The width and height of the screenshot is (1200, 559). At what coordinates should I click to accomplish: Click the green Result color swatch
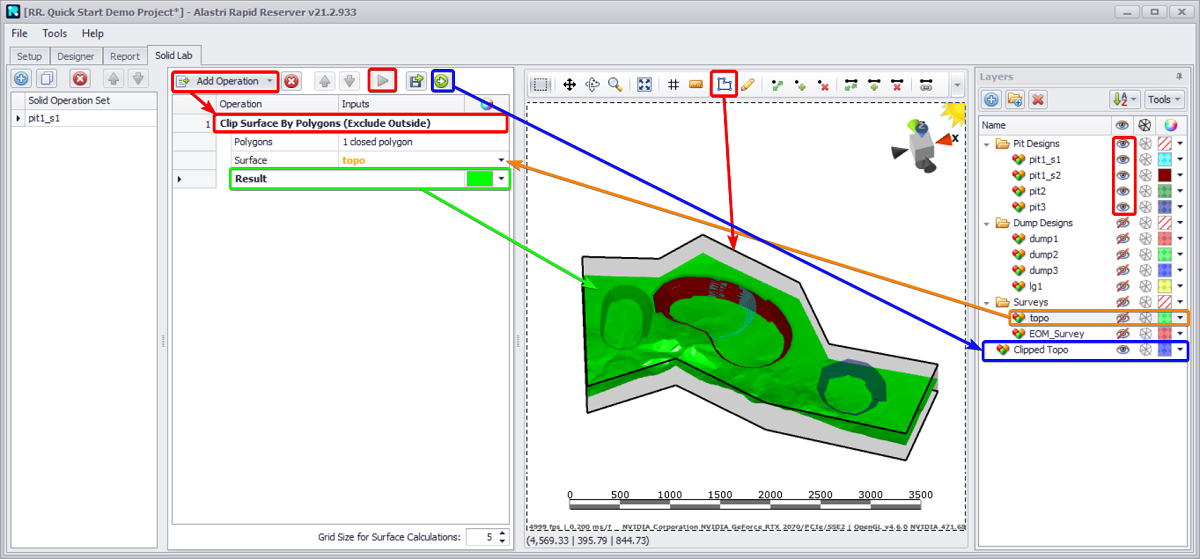coord(480,179)
